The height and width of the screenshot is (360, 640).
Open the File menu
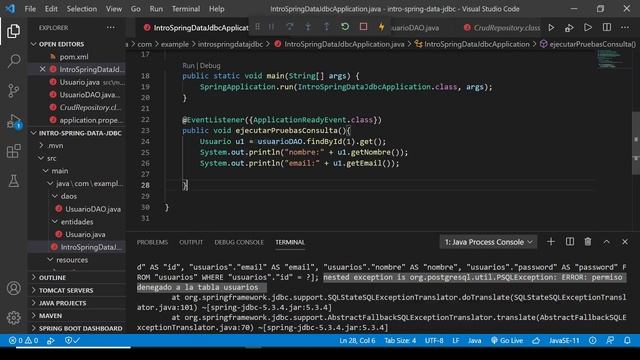click(30, 9)
